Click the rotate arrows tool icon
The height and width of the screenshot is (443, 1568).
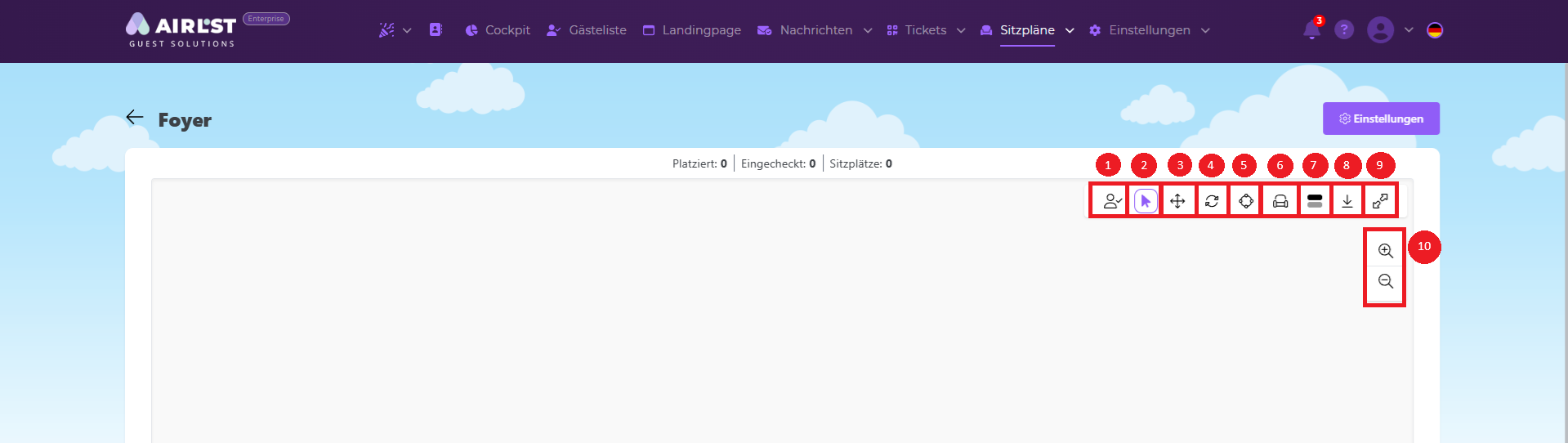tap(1212, 201)
